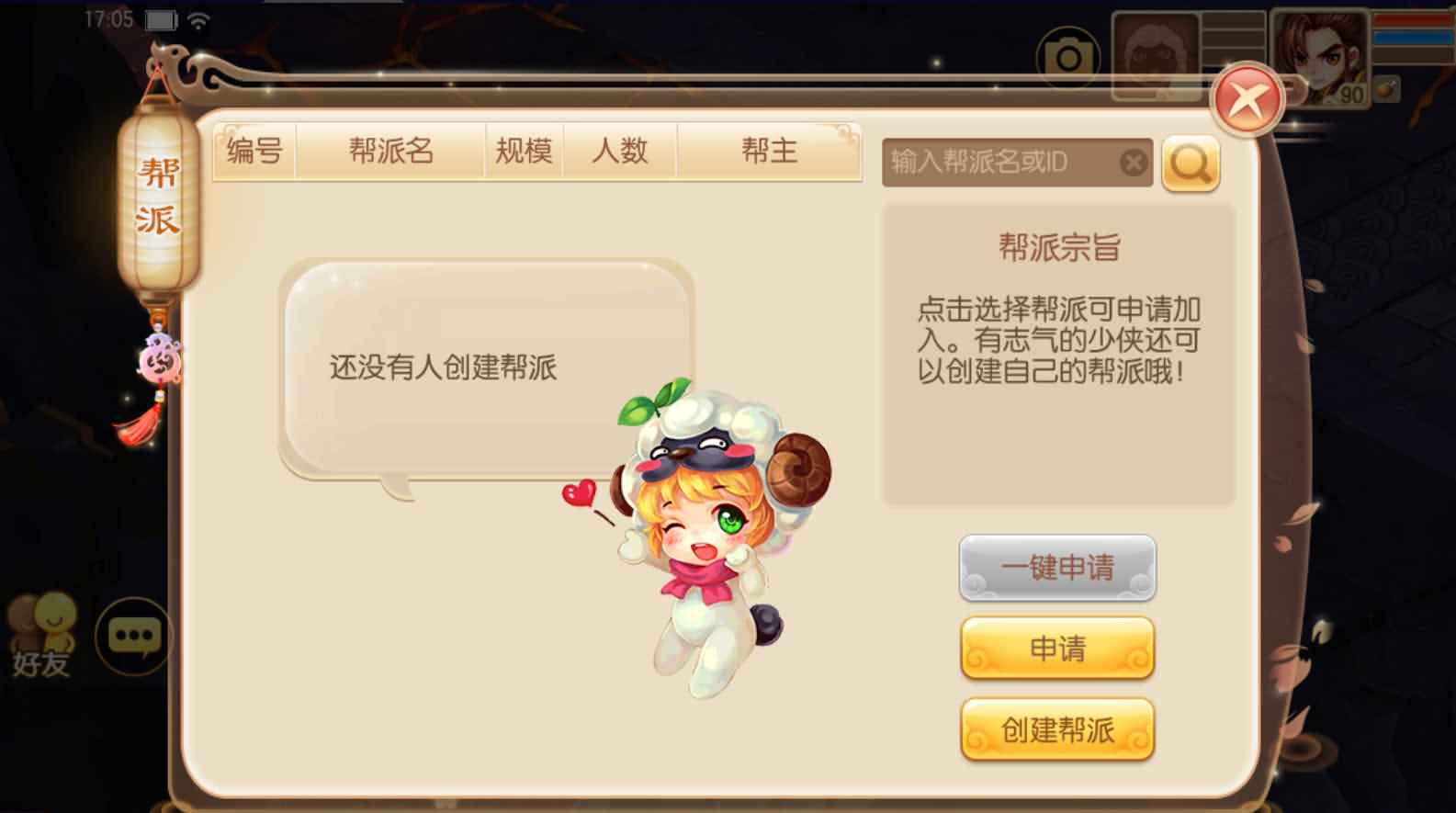Viewport: 1456px width, 813px height.
Task: Tap the 帮派宗旨 description panel
Action: pos(1058,354)
